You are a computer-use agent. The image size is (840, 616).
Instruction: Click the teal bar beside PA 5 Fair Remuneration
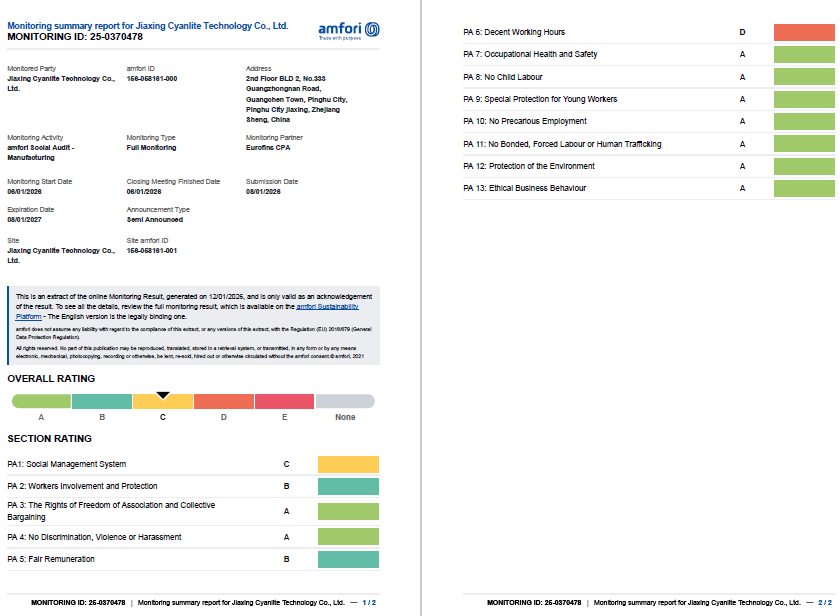[x=347, y=559]
